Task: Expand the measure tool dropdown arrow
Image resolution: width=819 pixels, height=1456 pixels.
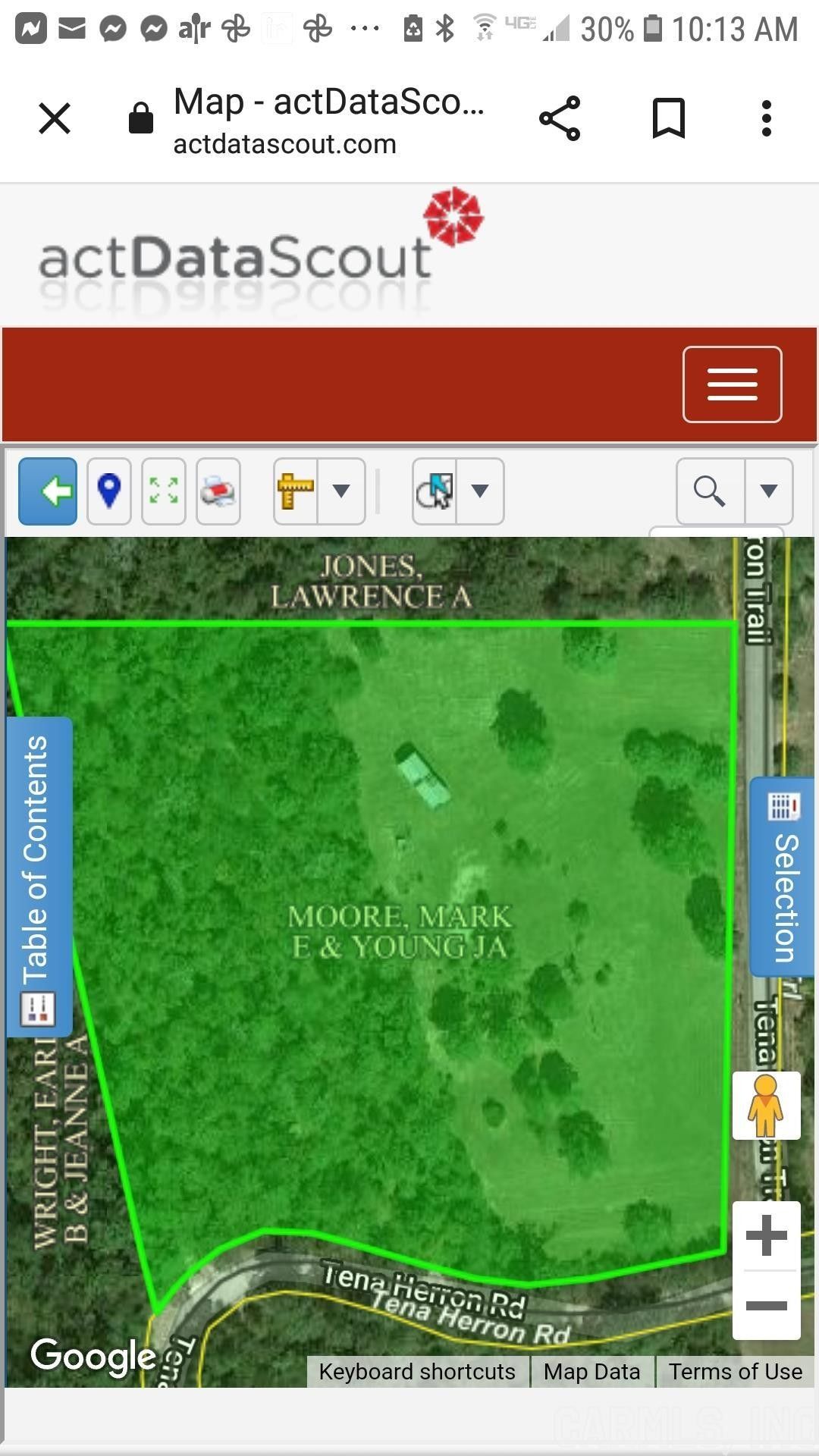Action: point(341,491)
